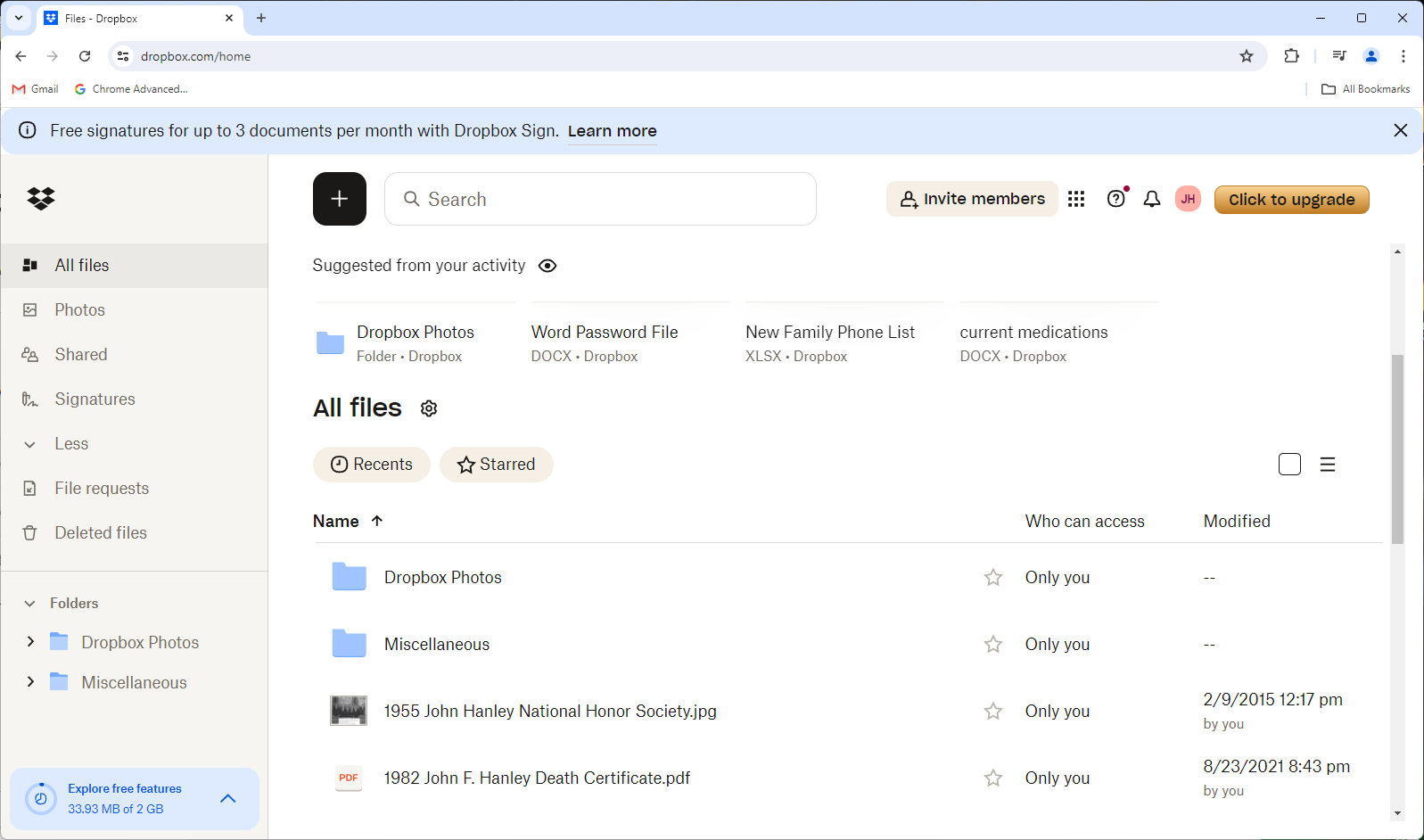Open Signatures in sidebar

(x=134, y=399)
